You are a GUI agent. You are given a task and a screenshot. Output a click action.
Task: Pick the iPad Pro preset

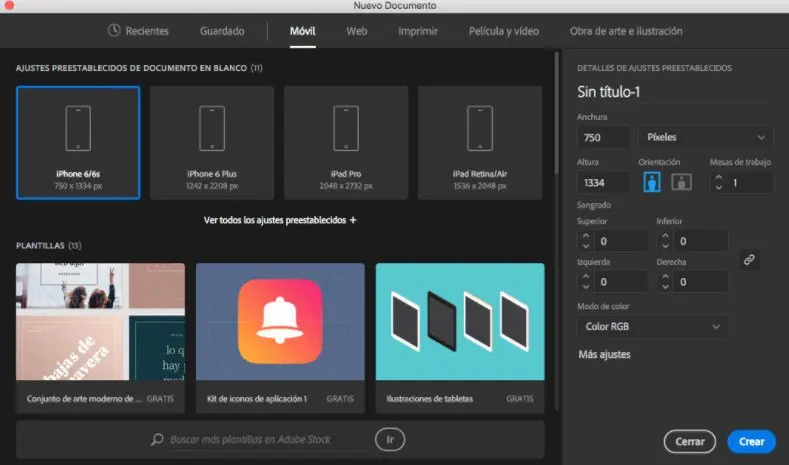click(345, 128)
